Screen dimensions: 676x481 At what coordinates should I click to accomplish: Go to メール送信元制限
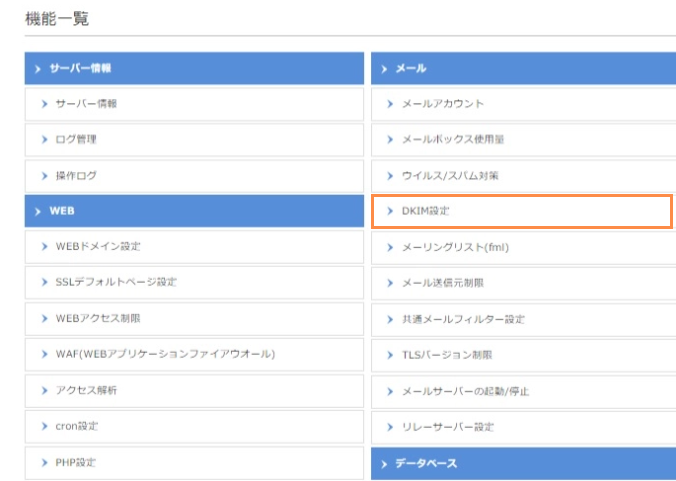click(x=523, y=284)
